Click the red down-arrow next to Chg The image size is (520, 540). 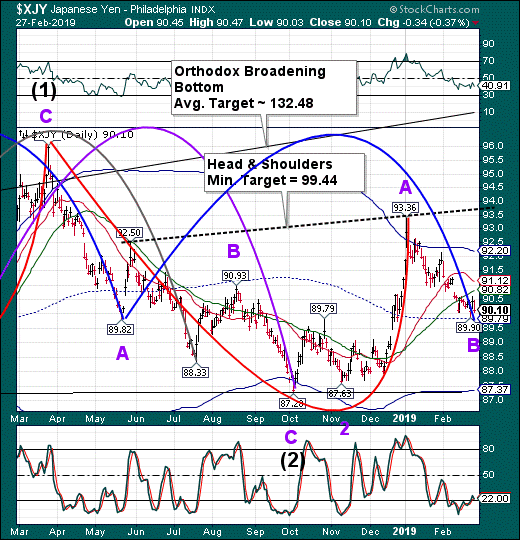(x=476, y=23)
